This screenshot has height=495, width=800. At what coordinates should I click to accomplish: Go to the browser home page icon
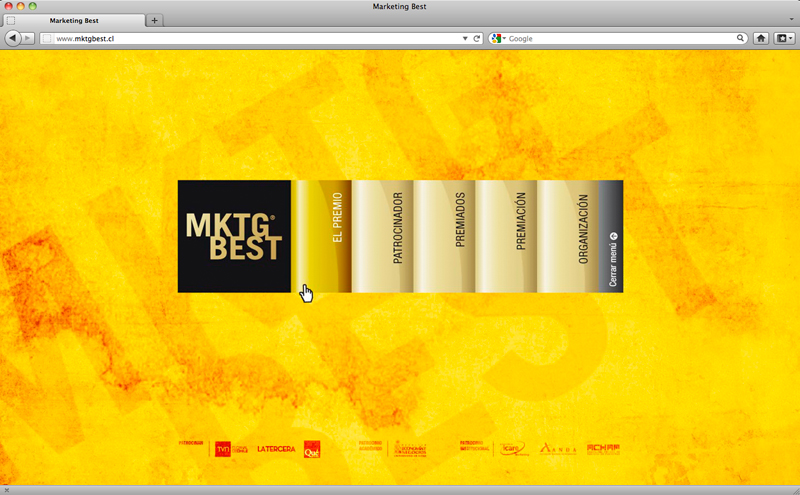761,38
